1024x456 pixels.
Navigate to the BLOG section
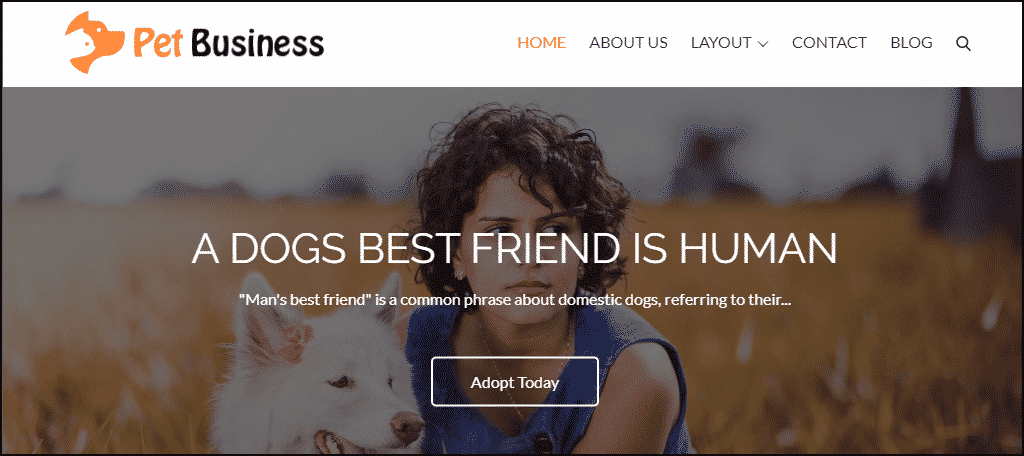pos(911,43)
